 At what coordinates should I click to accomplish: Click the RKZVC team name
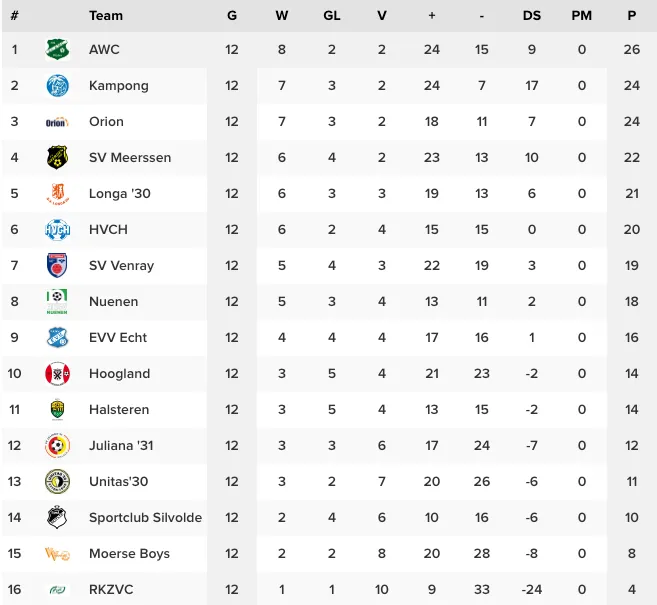point(111,590)
